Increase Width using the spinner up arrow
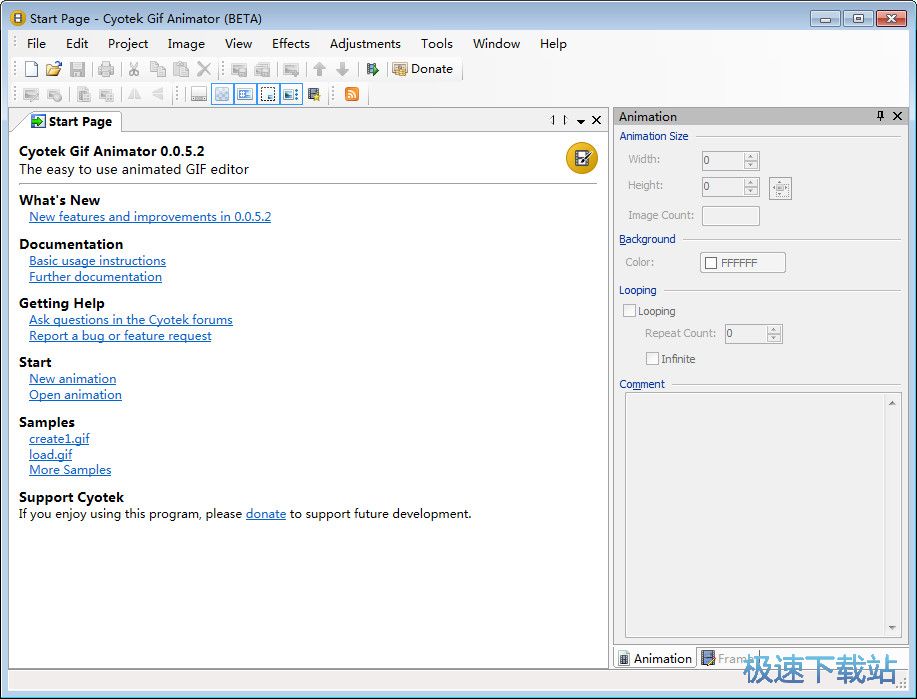The width and height of the screenshot is (917, 699). pyautogui.click(x=751, y=155)
